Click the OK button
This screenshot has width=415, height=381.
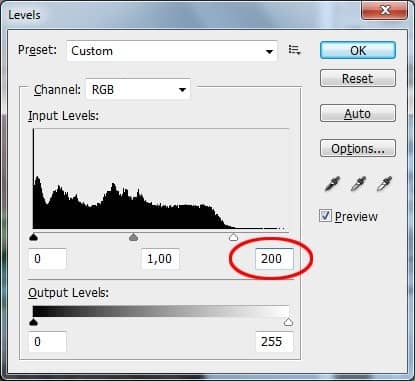[x=358, y=50]
